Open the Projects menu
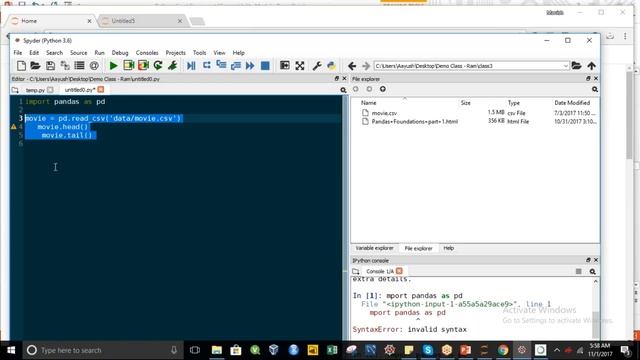This screenshot has width=640, height=360. tap(176, 53)
